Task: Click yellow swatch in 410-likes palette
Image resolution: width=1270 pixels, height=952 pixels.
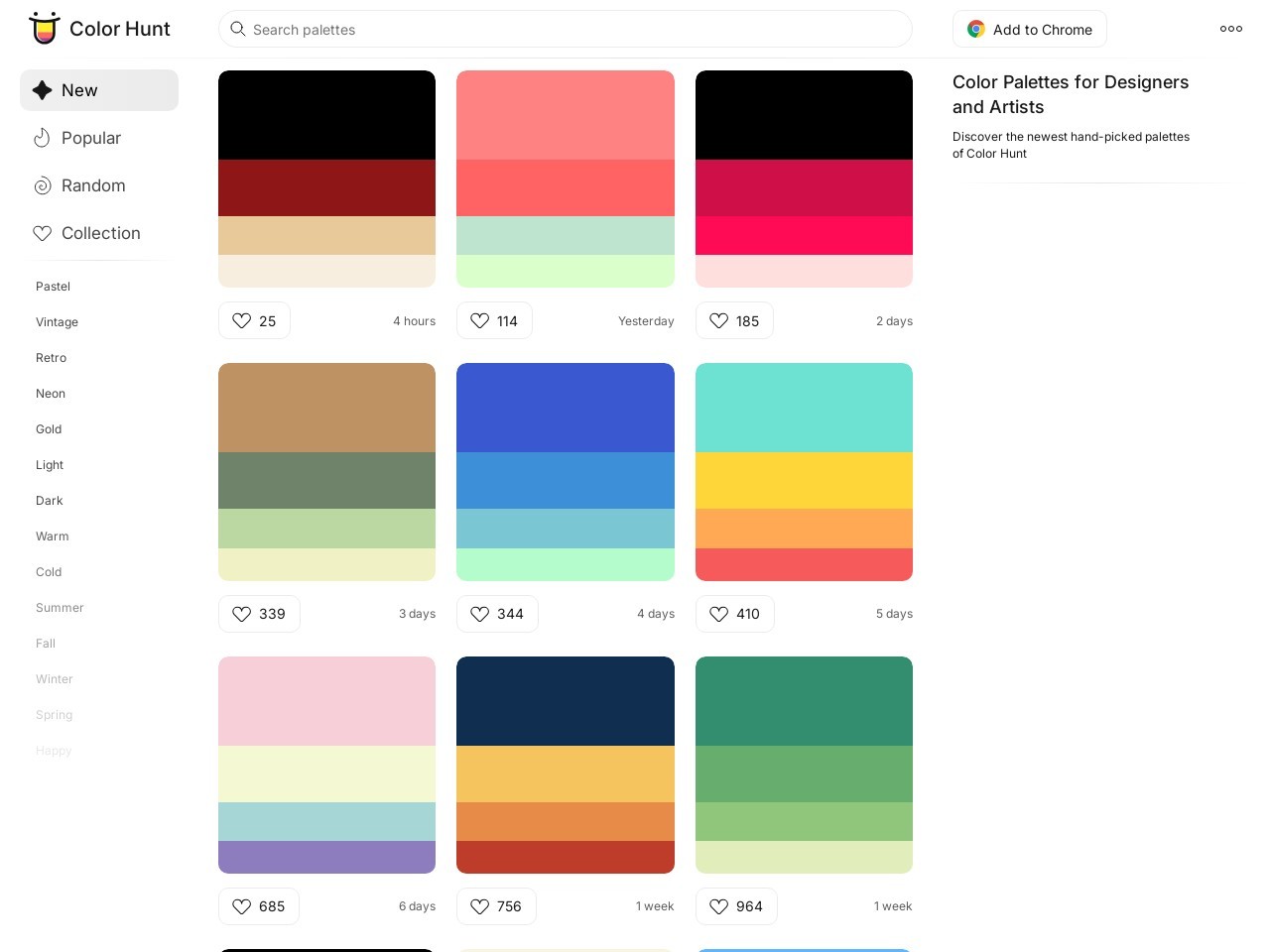Action: pos(804,480)
